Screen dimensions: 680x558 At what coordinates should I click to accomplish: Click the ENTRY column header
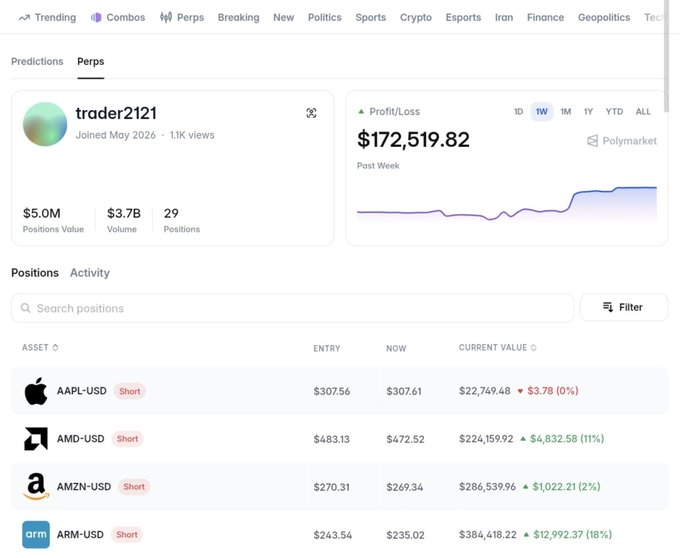pos(327,348)
